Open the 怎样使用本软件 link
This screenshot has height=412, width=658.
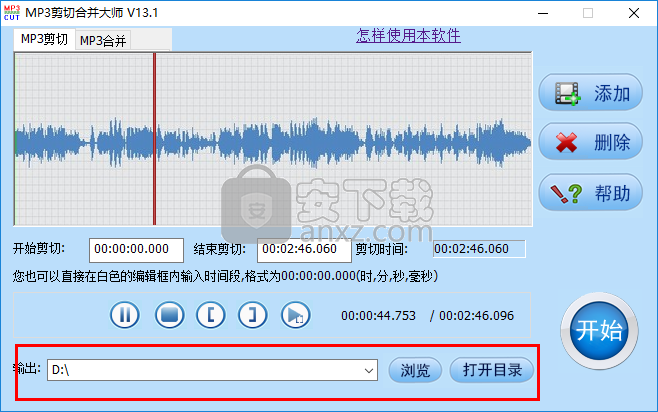tap(408, 36)
